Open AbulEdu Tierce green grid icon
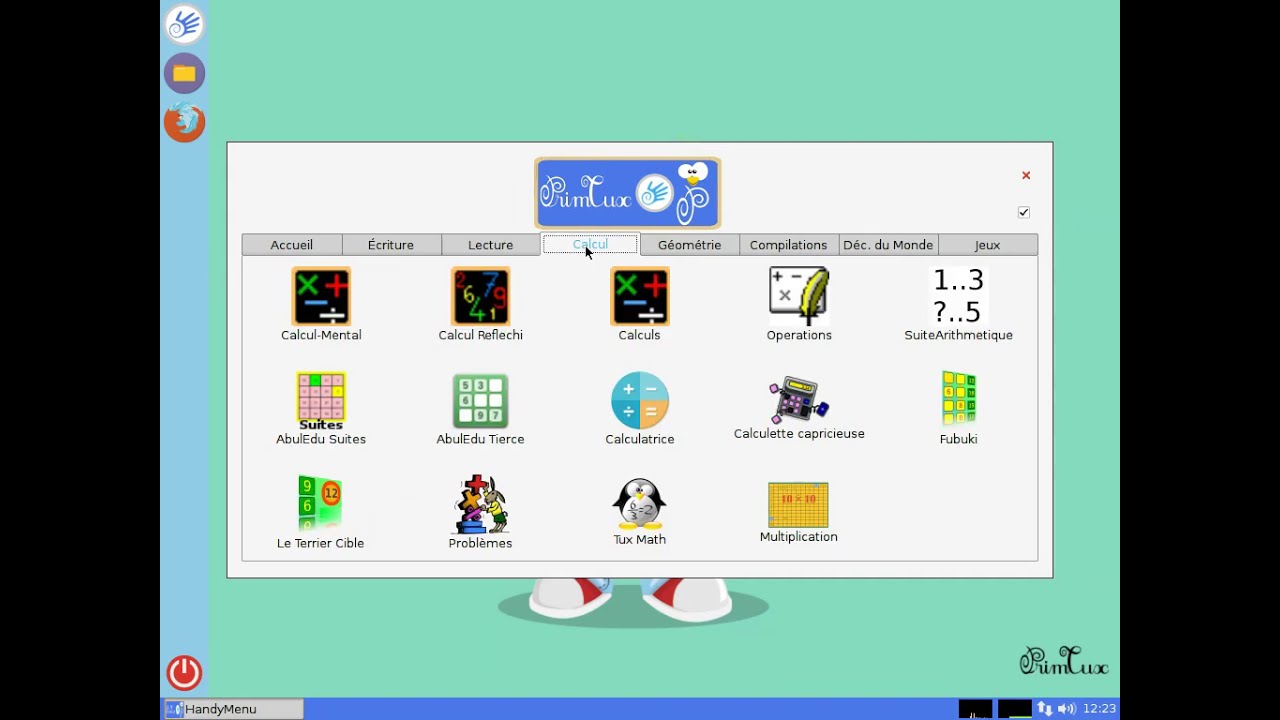This screenshot has width=1280, height=720. tap(480, 401)
